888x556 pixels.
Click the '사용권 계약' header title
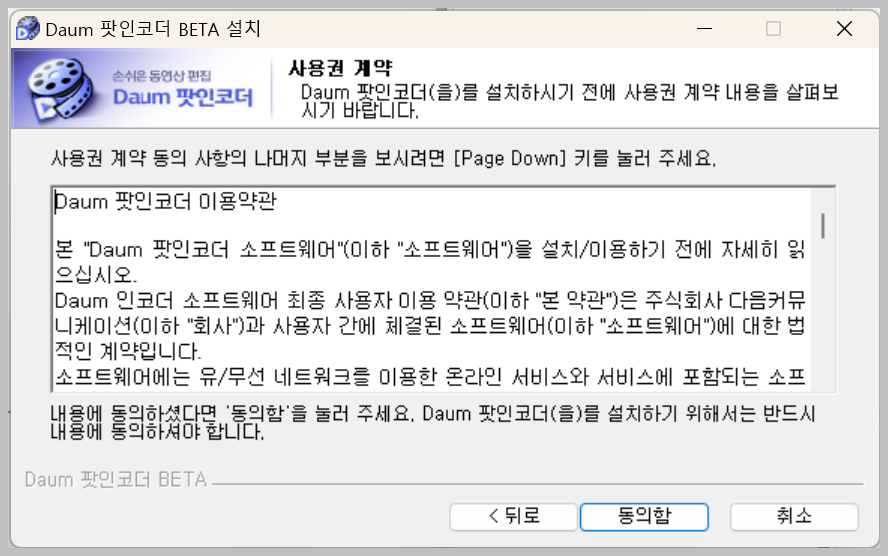[x=340, y=68]
